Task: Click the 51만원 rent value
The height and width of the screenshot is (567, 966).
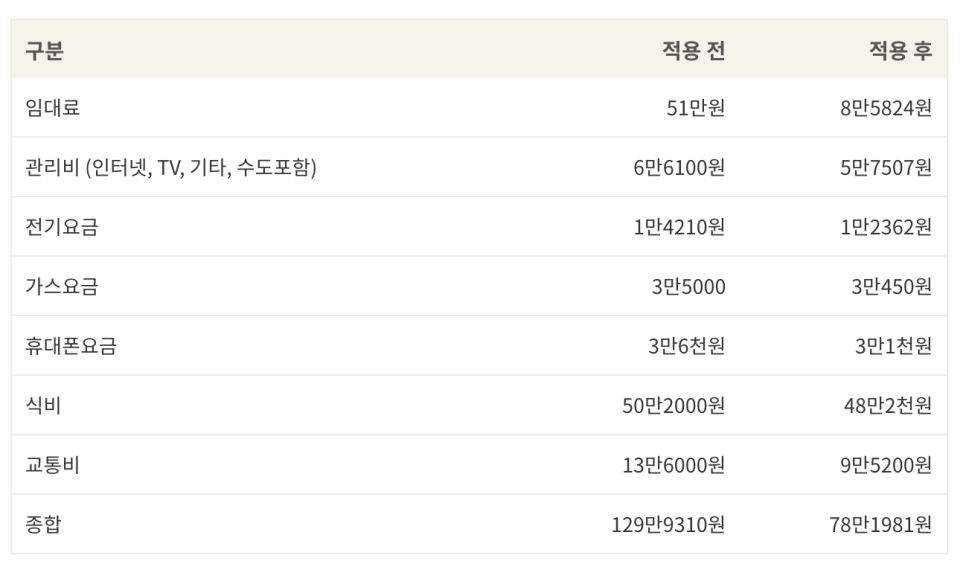Action: (696, 108)
